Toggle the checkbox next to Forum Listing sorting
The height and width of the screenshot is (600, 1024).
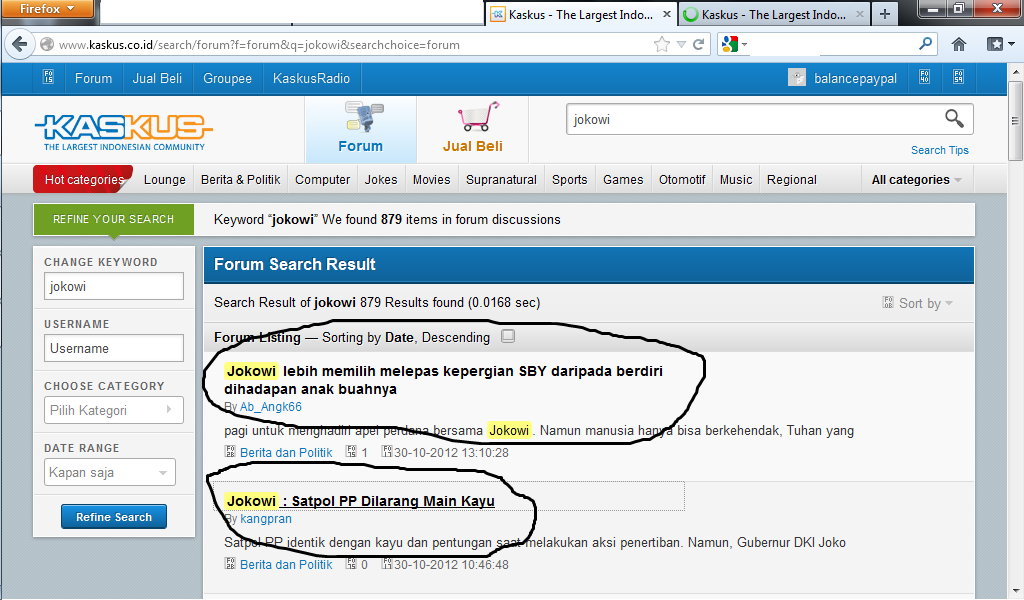(x=508, y=337)
